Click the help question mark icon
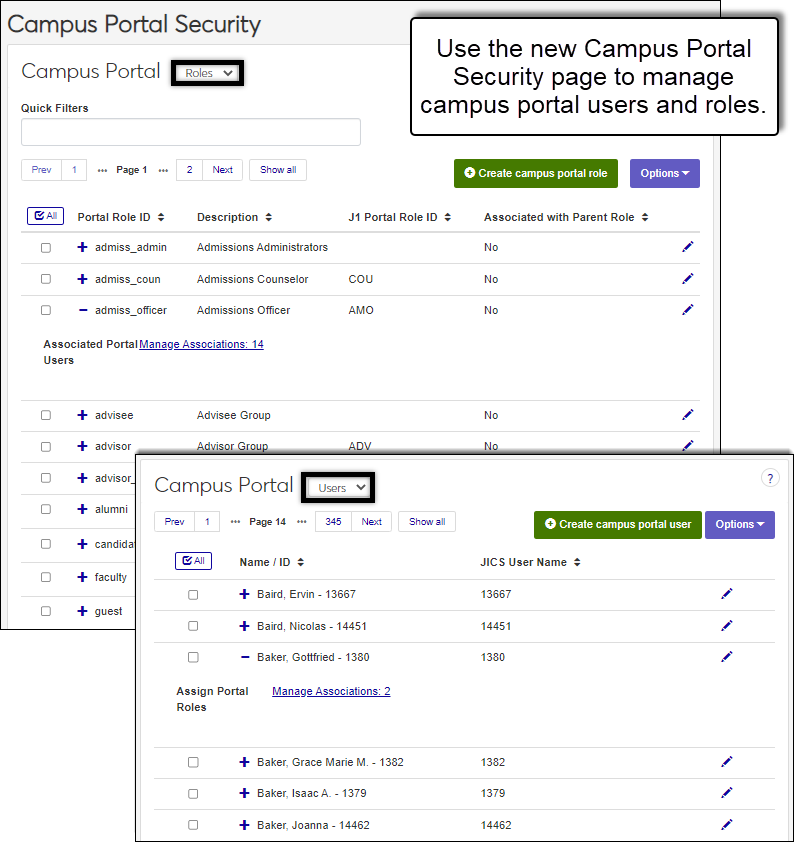 click(770, 478)
